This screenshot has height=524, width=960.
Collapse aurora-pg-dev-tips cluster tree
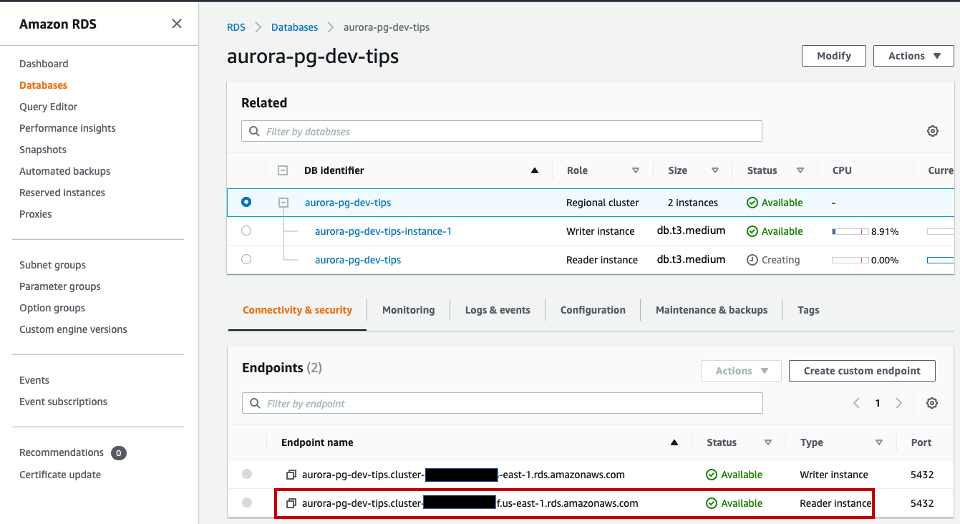pyautogui.click(x=283, y=202)
